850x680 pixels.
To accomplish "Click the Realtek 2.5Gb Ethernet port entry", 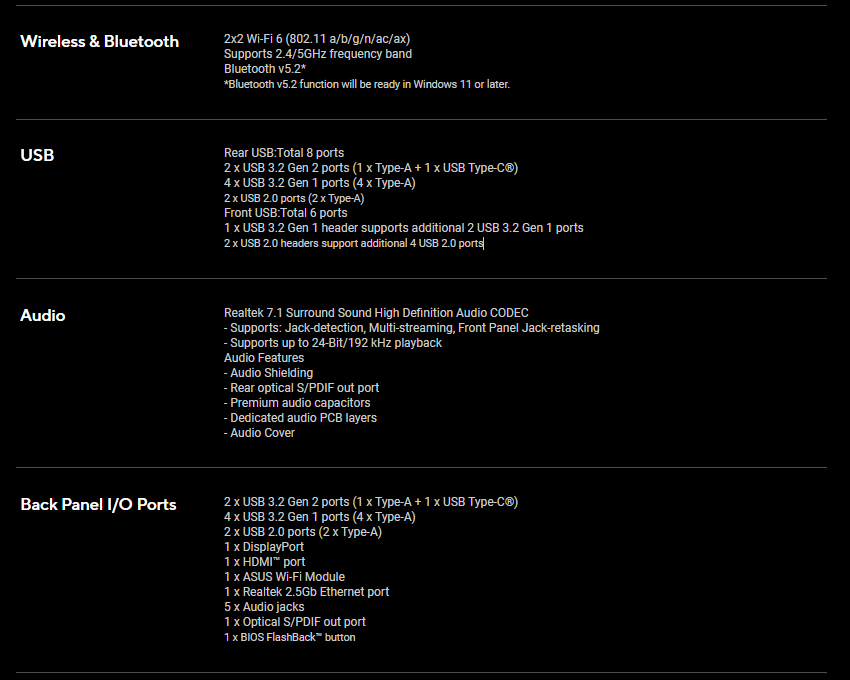I will (x=306, y=592).
